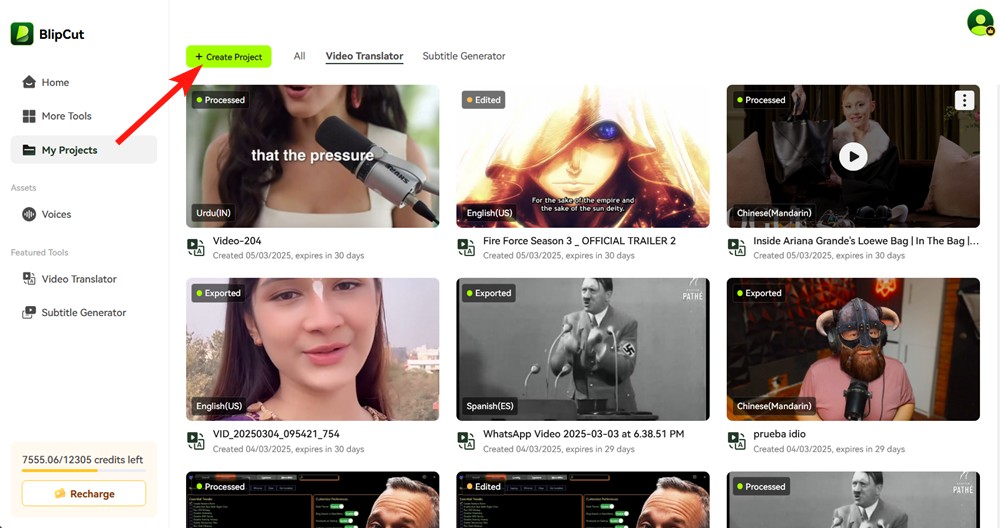The image size is (1000, 528).
Task: Click translator icon beside WhatsApp Video title
Action: click(466, 441)
